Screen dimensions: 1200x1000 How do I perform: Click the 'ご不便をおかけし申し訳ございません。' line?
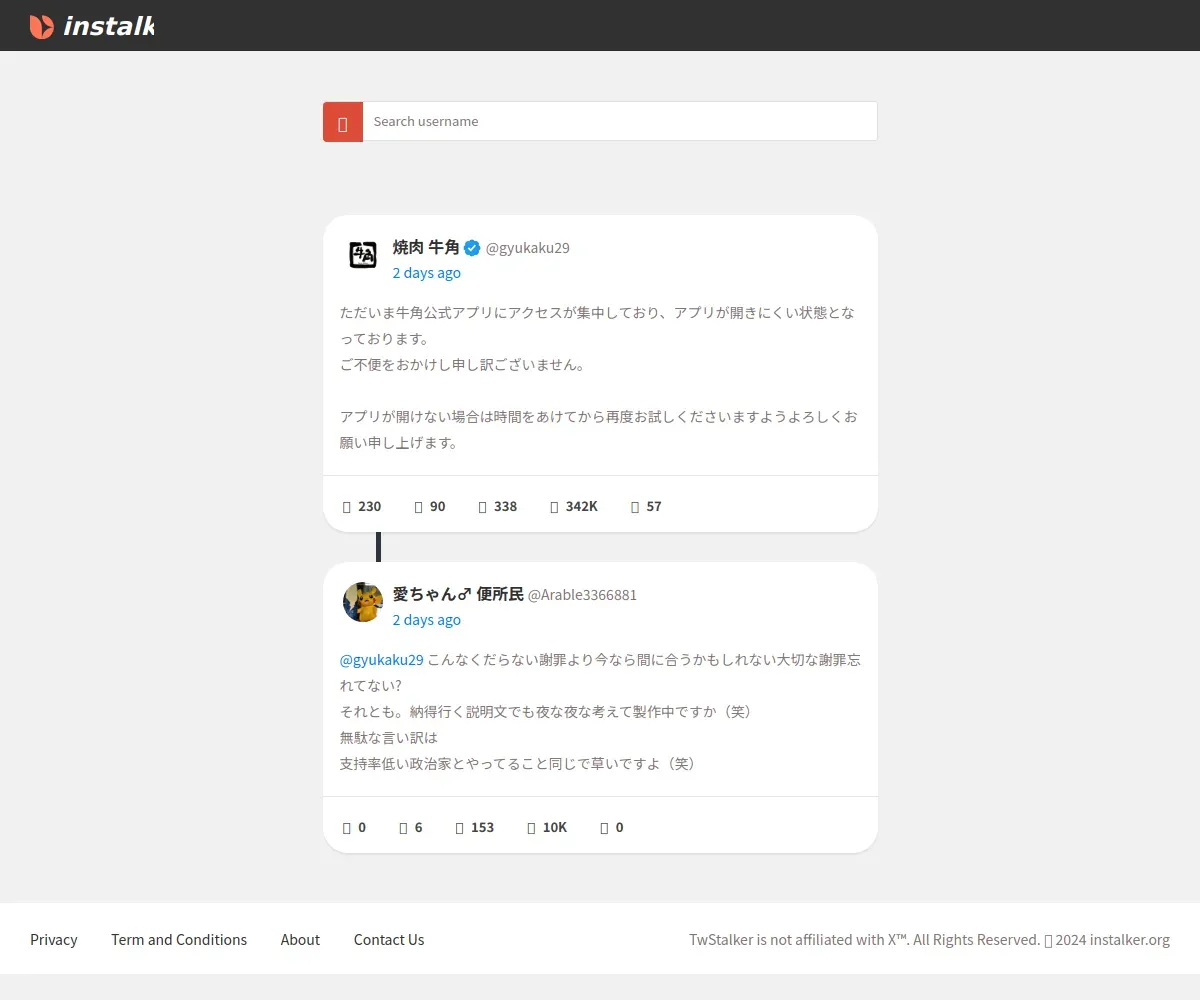463,365
